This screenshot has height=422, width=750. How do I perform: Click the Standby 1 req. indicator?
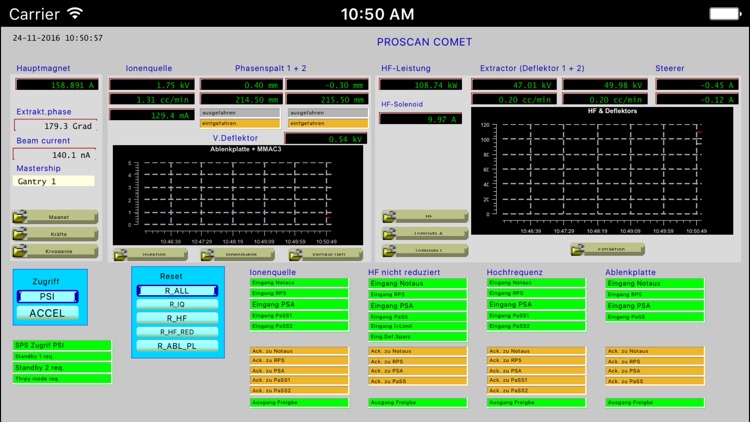point(62,356)
